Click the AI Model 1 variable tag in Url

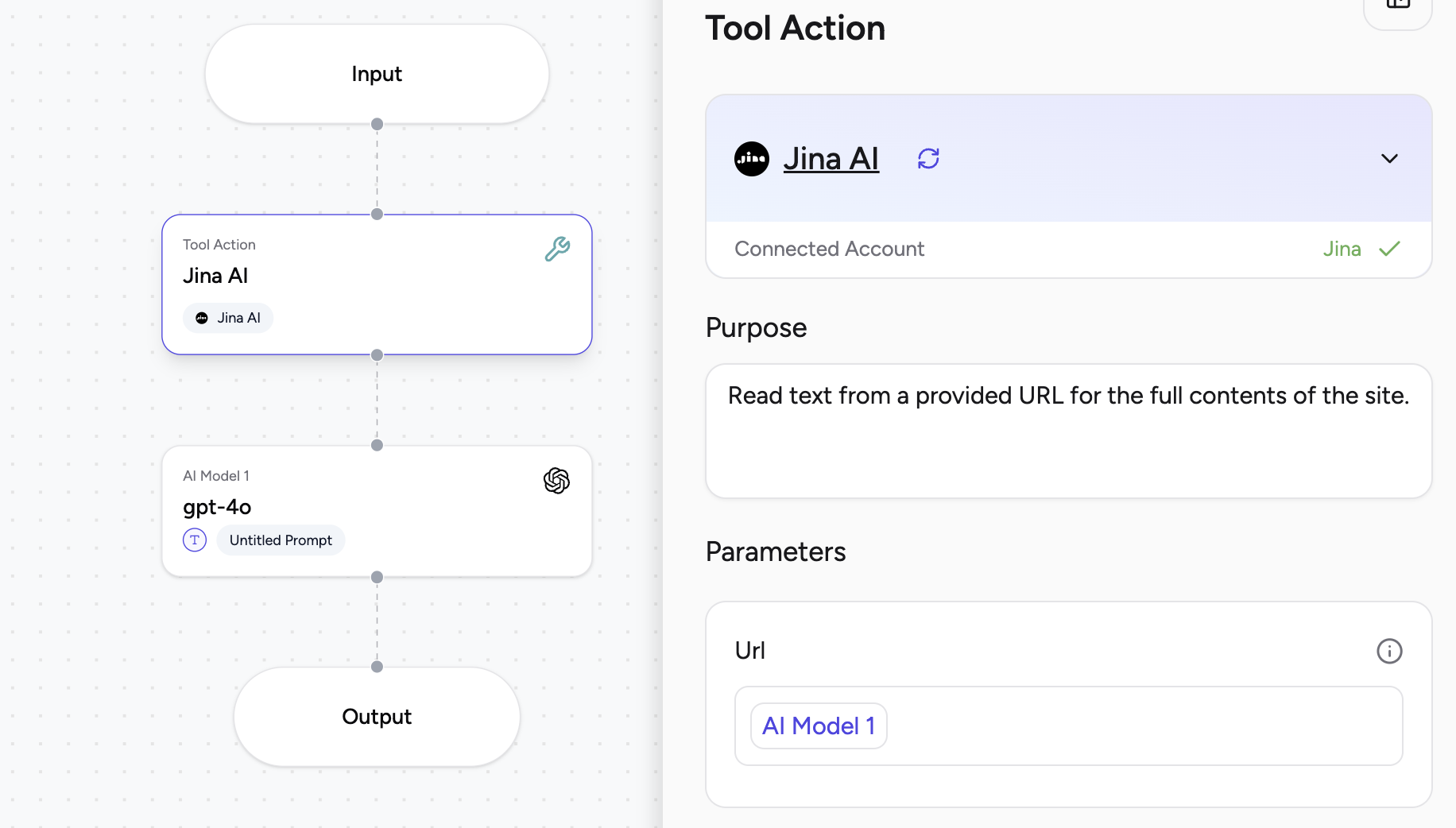[x=819, y=725]
